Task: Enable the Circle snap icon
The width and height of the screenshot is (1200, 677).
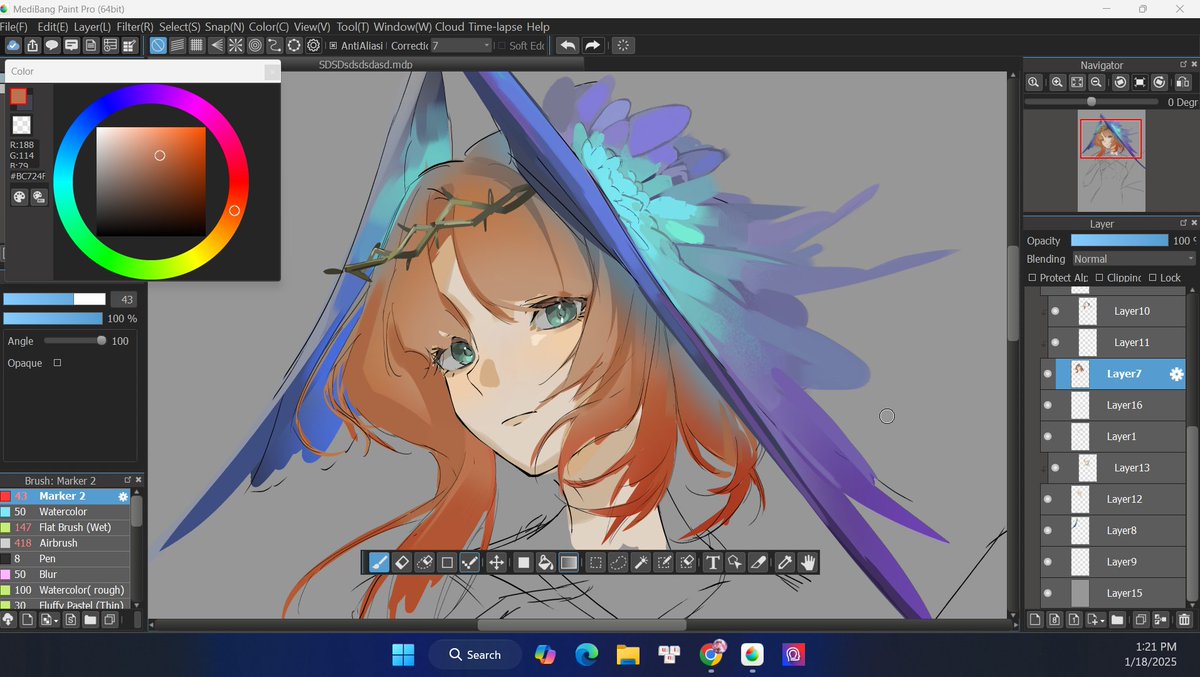Action: [255, 45]
